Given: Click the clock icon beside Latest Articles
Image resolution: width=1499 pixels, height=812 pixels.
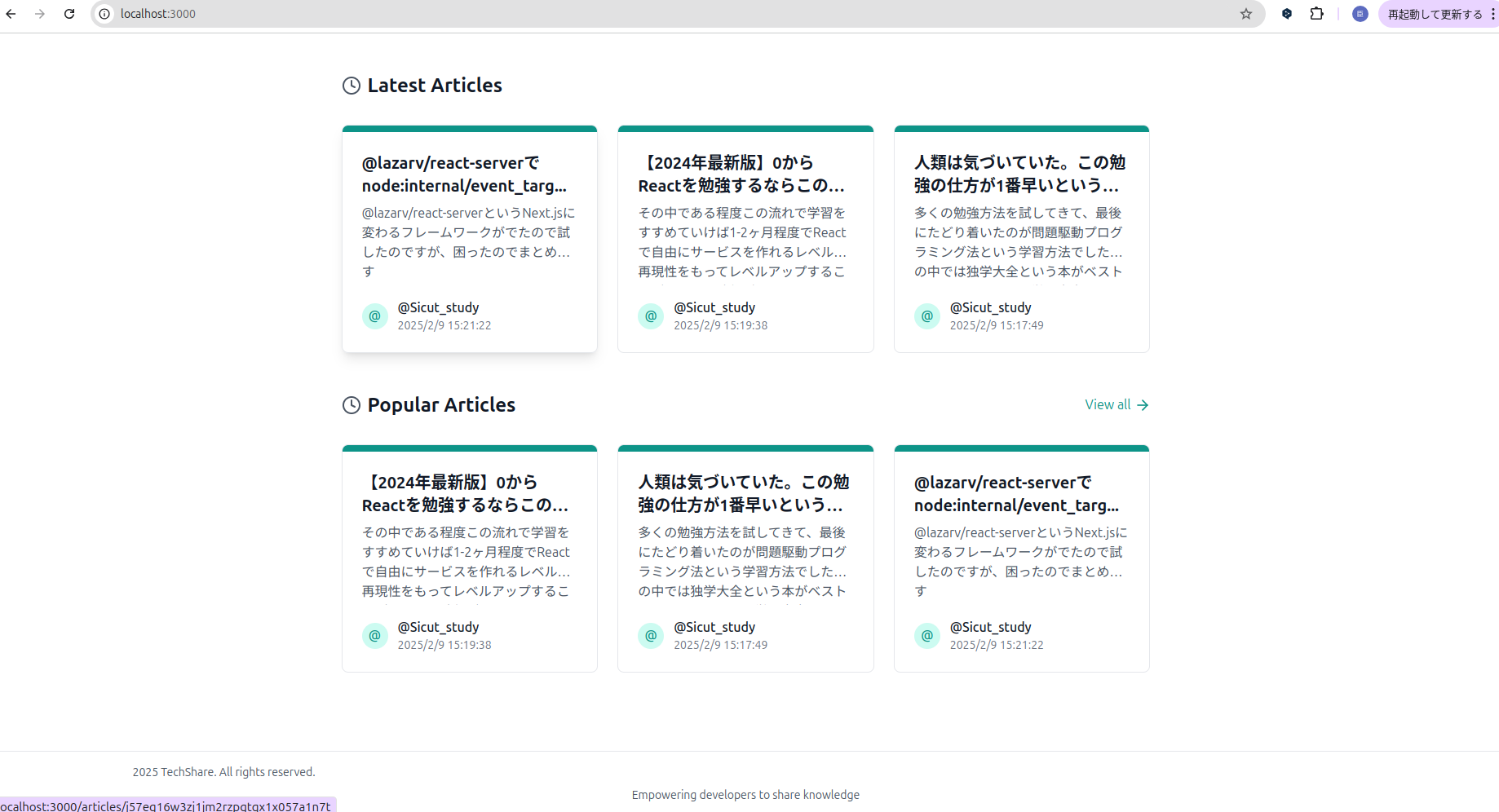Looking at the screenshot, I should (x=352, y=86).
